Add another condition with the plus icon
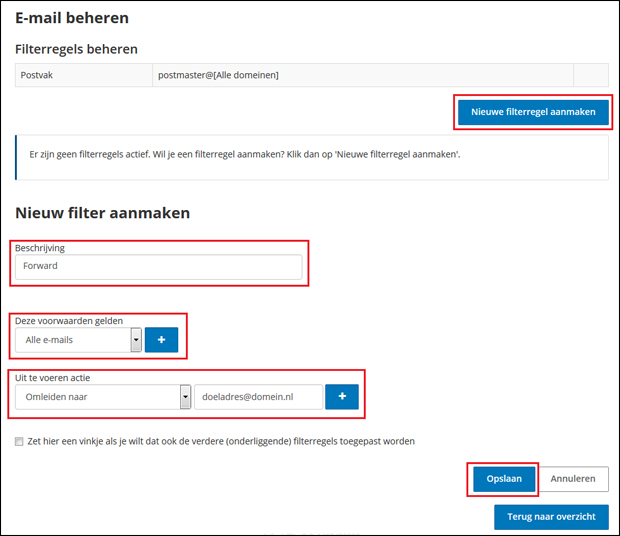The image size is (620, 536). click(x=161, y=339)
